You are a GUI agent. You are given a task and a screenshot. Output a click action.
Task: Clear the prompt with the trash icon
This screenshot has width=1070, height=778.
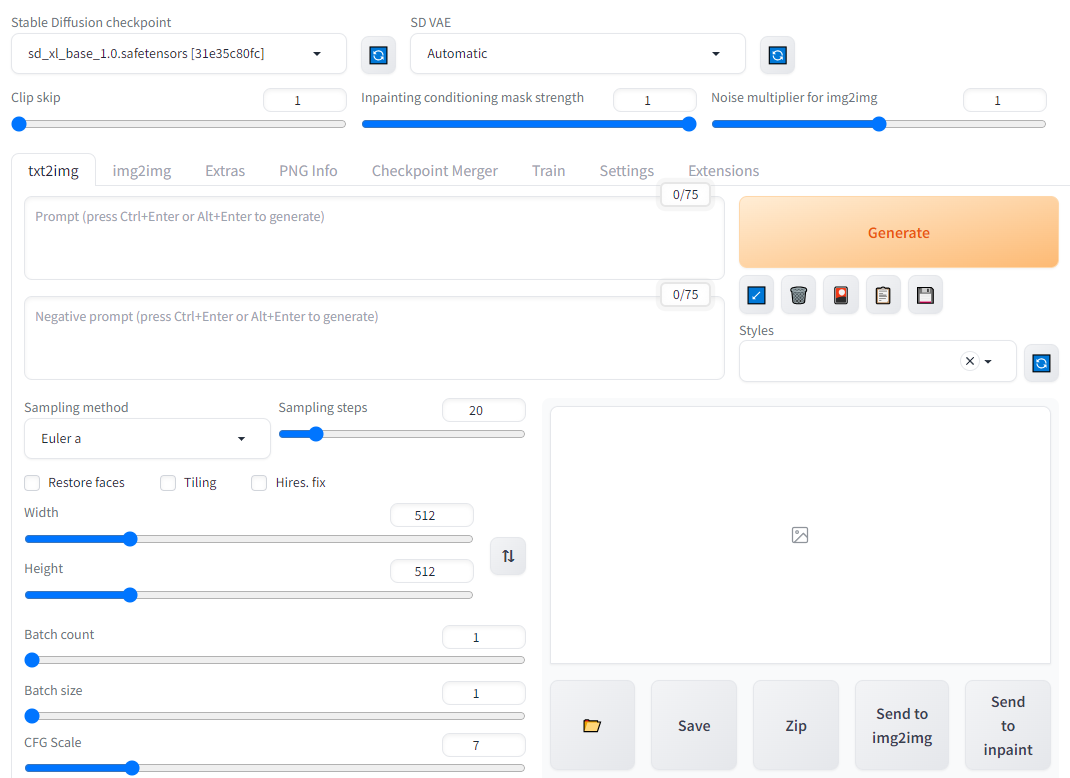pyautogui.click(x=798, y=295)
